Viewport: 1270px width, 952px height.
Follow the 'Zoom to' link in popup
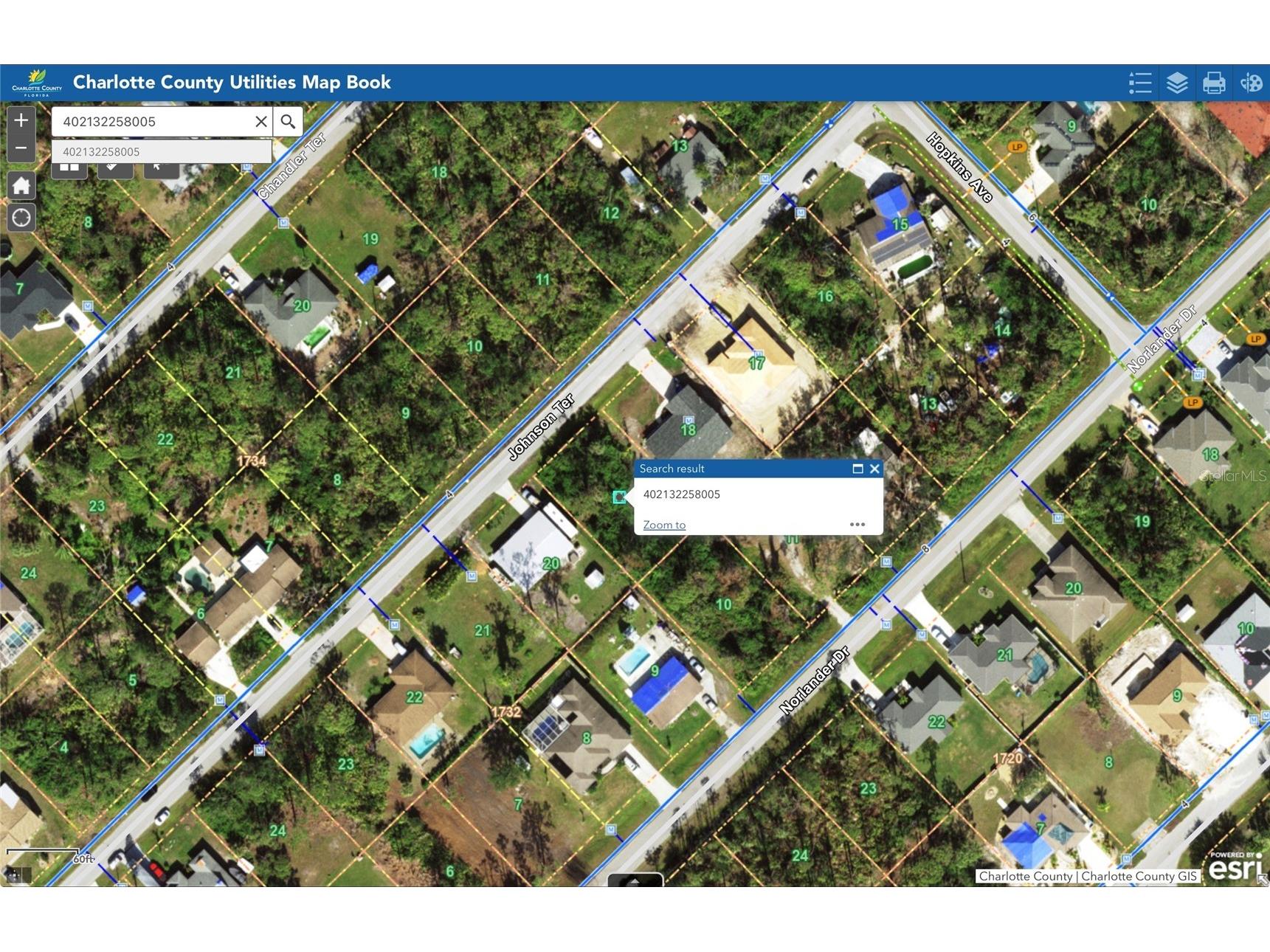point(664,525)
